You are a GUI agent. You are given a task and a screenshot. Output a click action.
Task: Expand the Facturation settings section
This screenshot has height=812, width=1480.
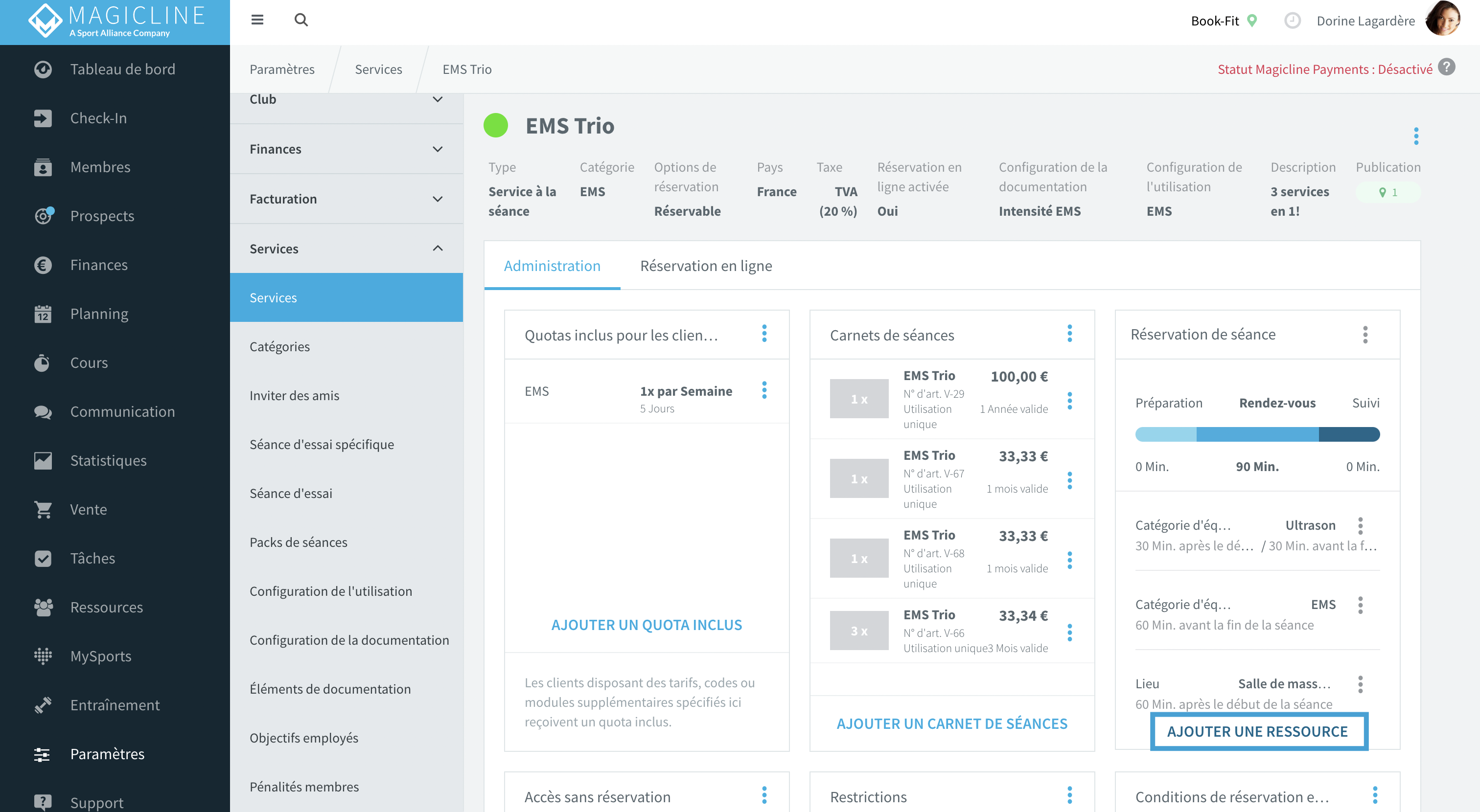click(x=347, y=199)
